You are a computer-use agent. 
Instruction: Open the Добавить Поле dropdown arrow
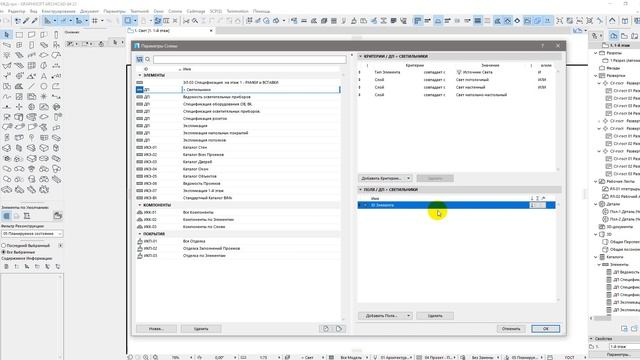pos(408,316)
